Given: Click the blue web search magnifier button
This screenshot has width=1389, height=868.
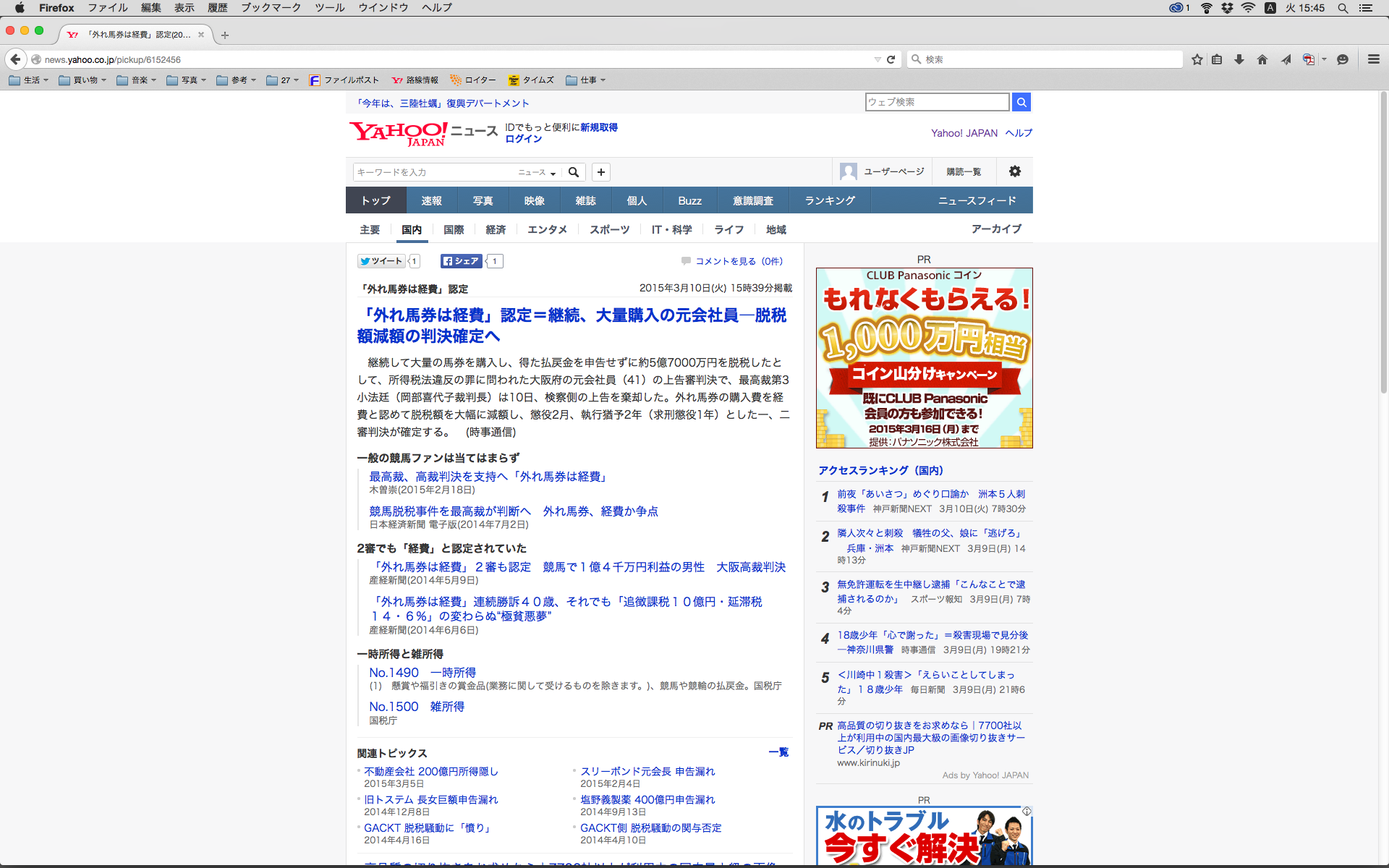Looking at the screenshot, I should [1021, 102].
